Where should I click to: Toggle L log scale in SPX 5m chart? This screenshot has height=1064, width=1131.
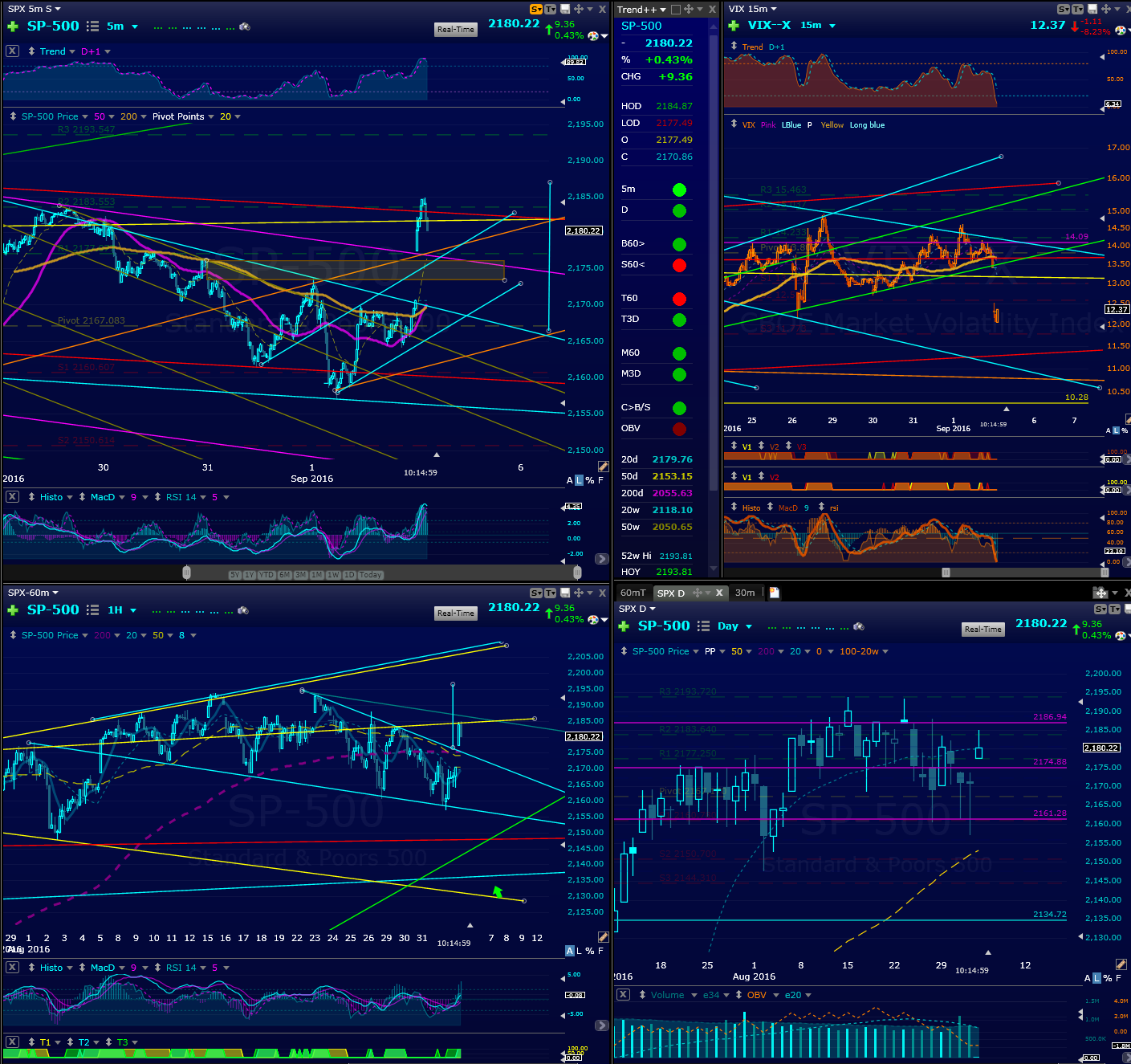579,480
